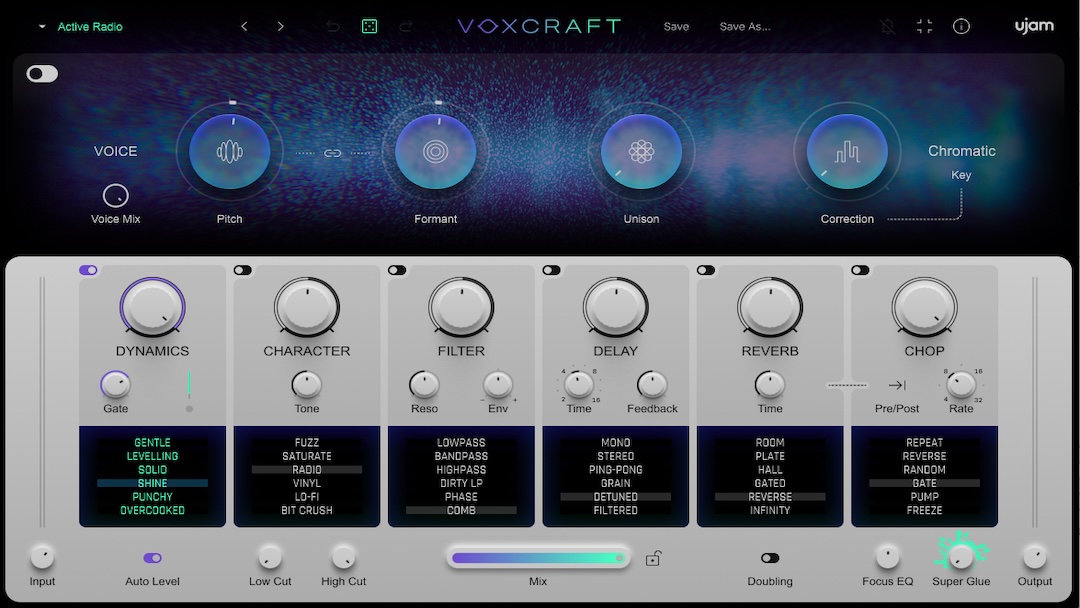This screenshot has width=1080, height=608.
Task: Select the DETUNED delay mode
Action: tap(615, 496)
